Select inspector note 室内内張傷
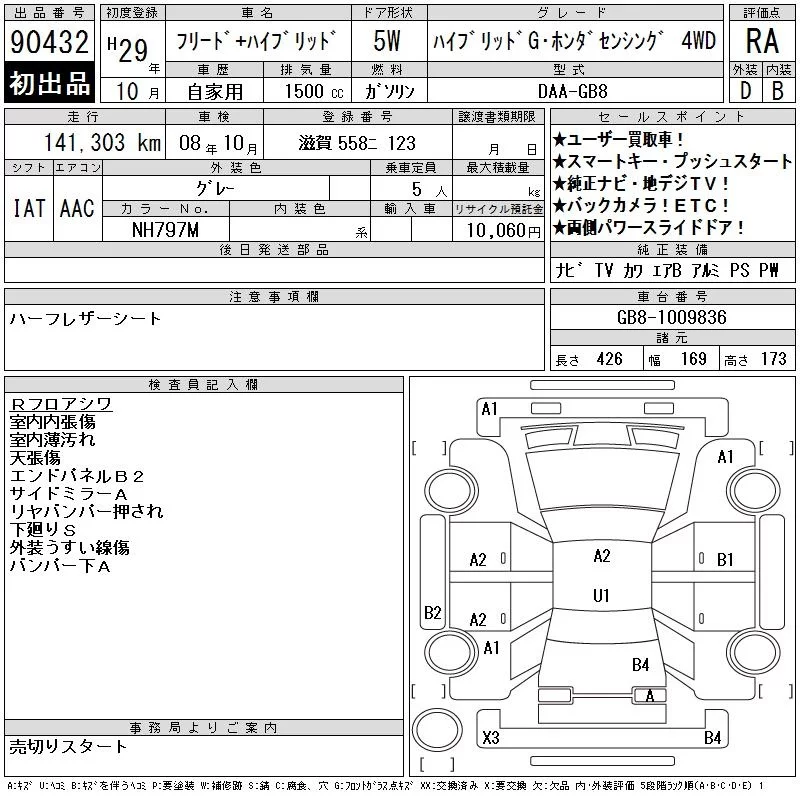 click(53, 422)
